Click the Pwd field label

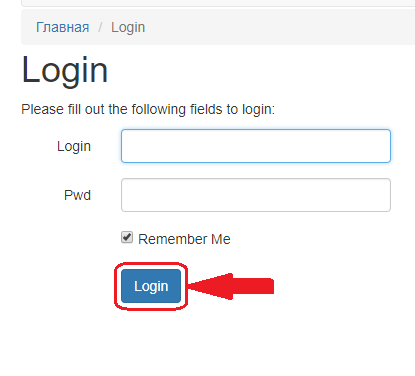pyautogui.click(x=77, y=195)
